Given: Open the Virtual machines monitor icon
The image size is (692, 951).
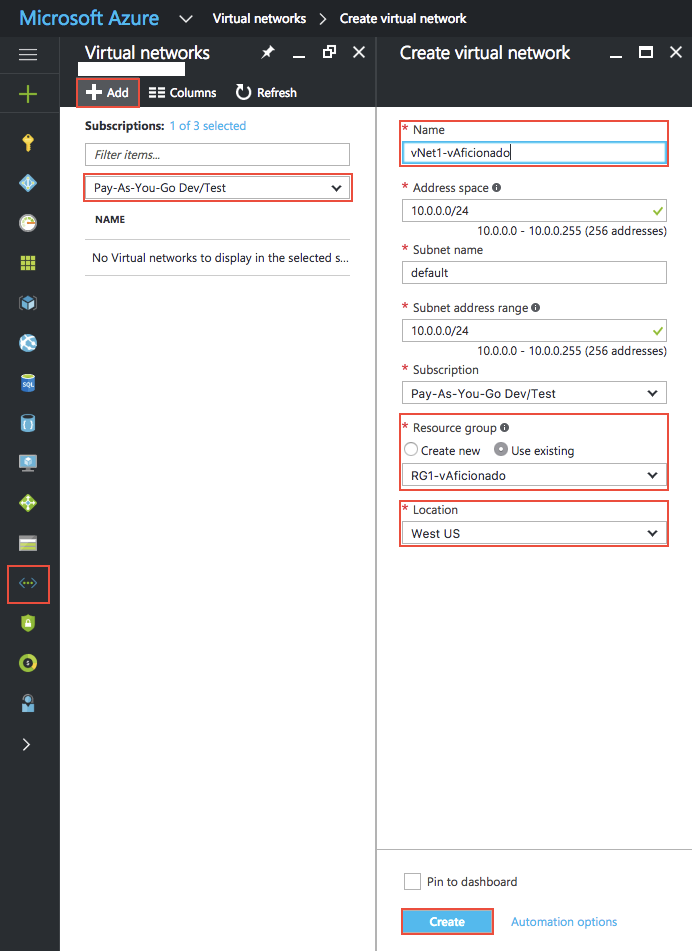Looking at the screenshot, I should coord(28,463).
